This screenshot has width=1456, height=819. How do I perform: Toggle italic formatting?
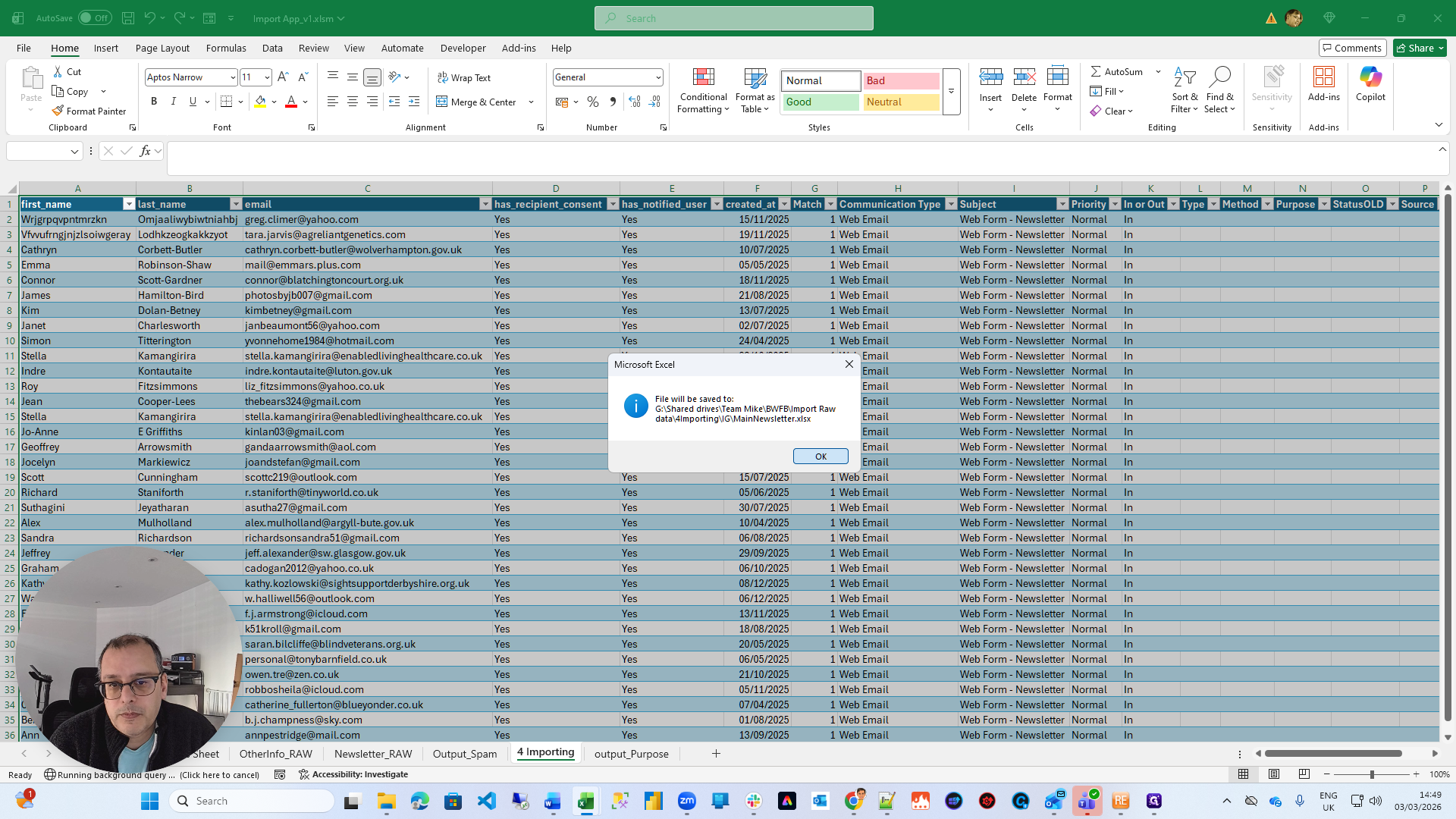pyautogui.click(x=174, y=102)
